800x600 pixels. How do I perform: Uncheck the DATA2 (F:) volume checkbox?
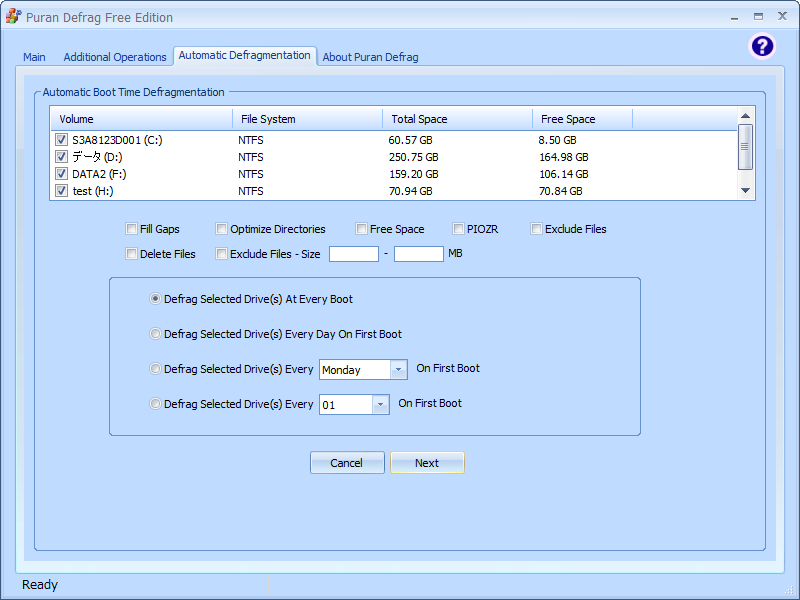(61, 173)
